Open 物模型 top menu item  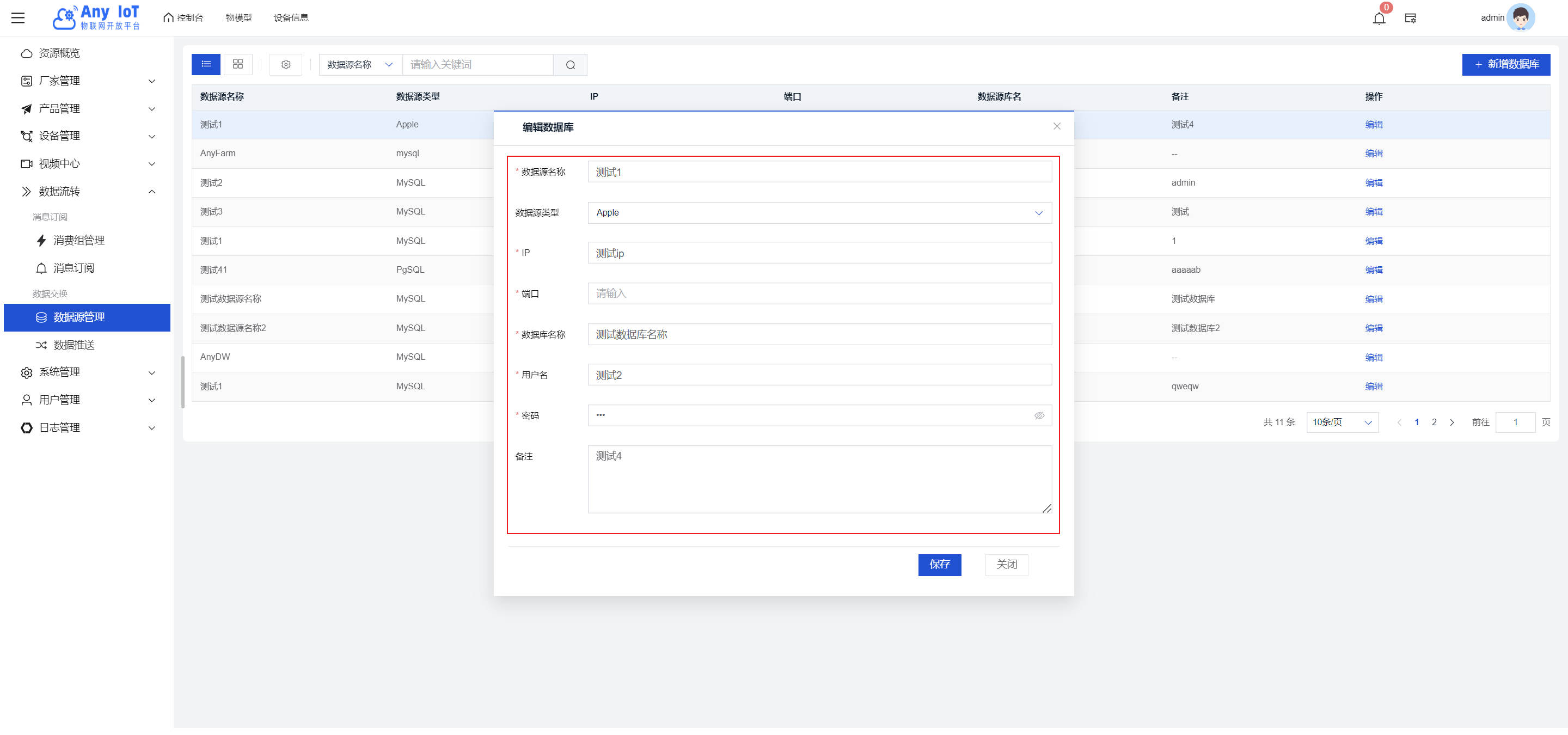pos(238,17)
